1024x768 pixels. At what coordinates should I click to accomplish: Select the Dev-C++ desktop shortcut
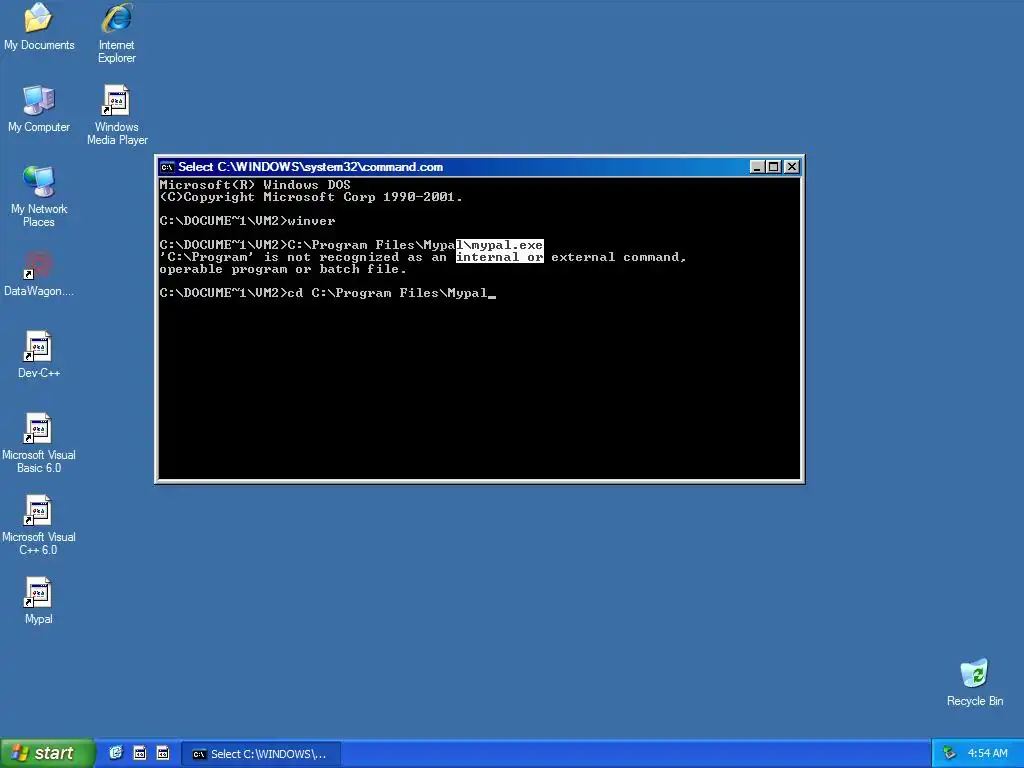coord(39,355)
